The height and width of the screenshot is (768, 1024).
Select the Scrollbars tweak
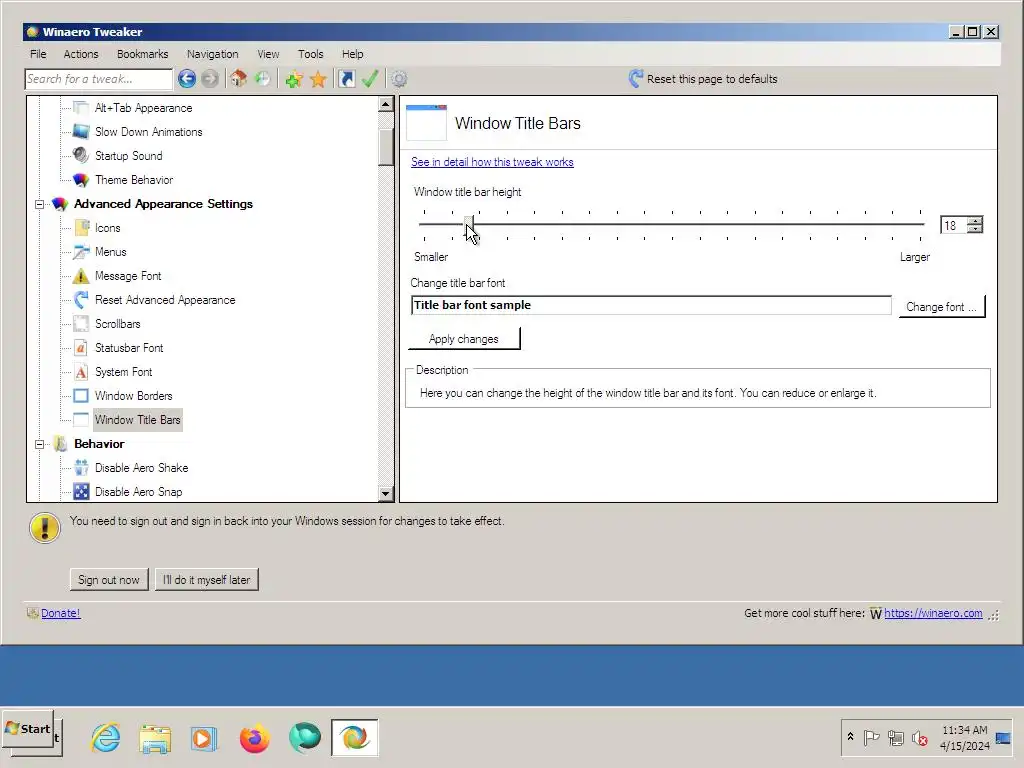pyautogui.click(x=118, y=324)
